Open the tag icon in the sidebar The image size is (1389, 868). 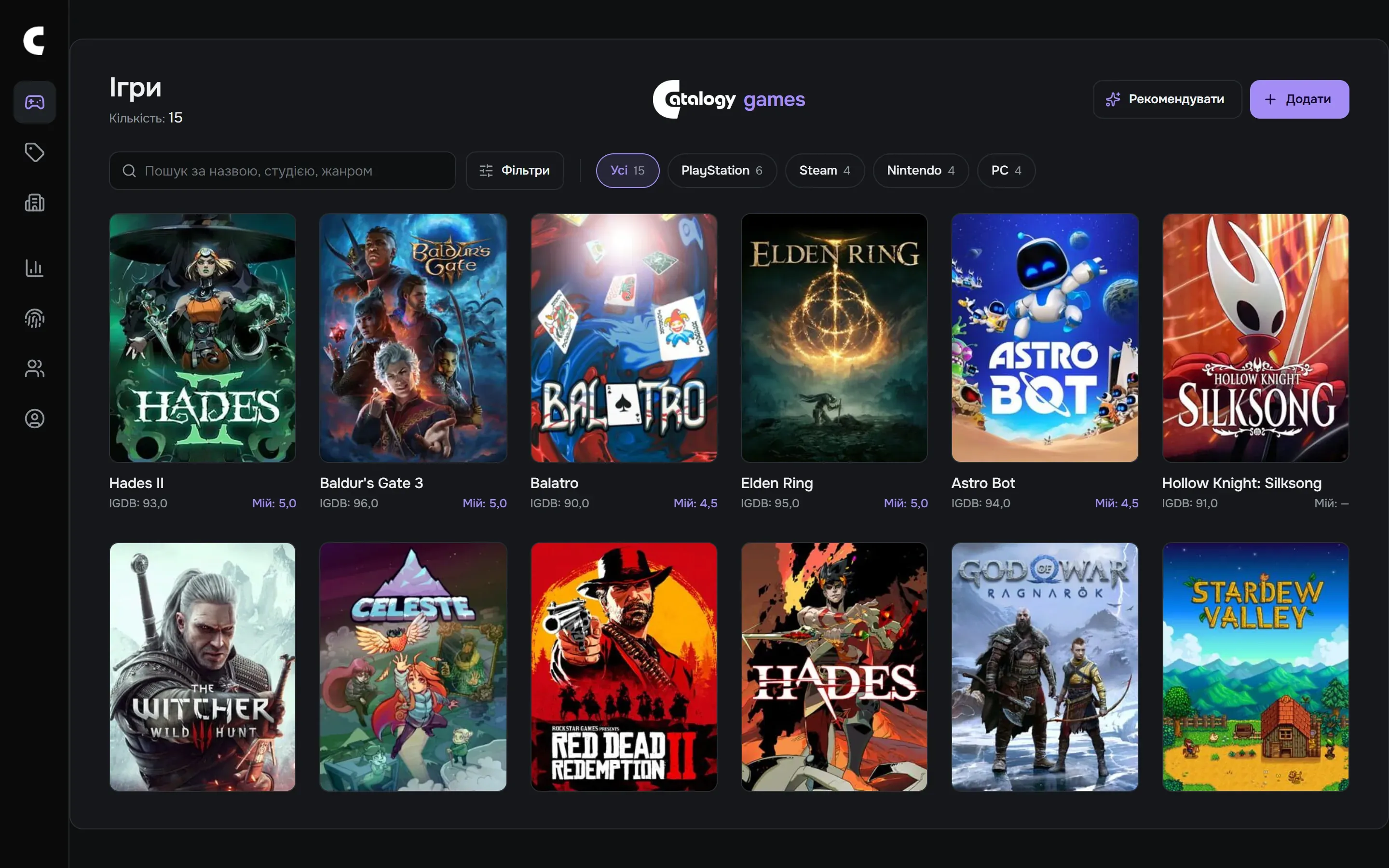(x=34, y=152)
